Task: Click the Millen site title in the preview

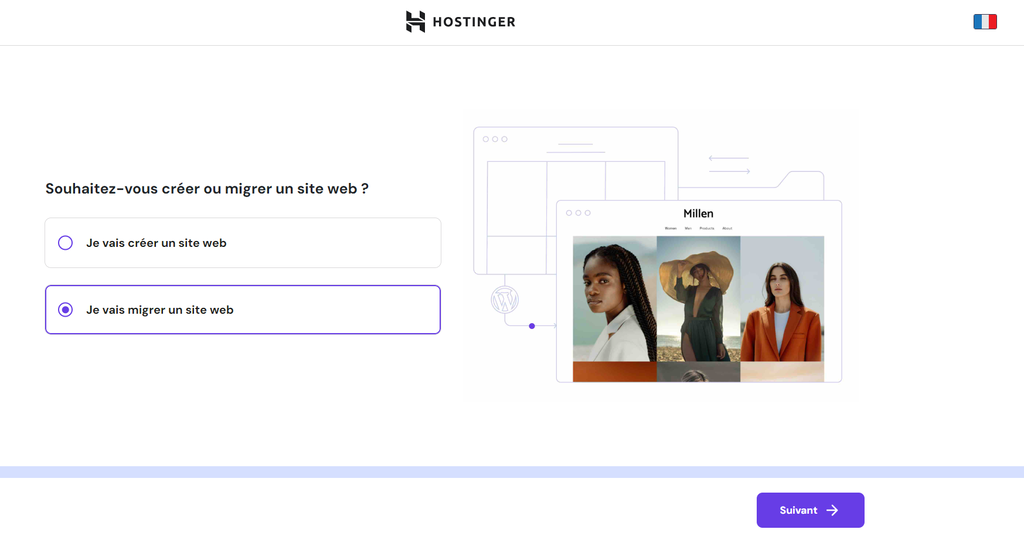Action: tap(698, 213)
